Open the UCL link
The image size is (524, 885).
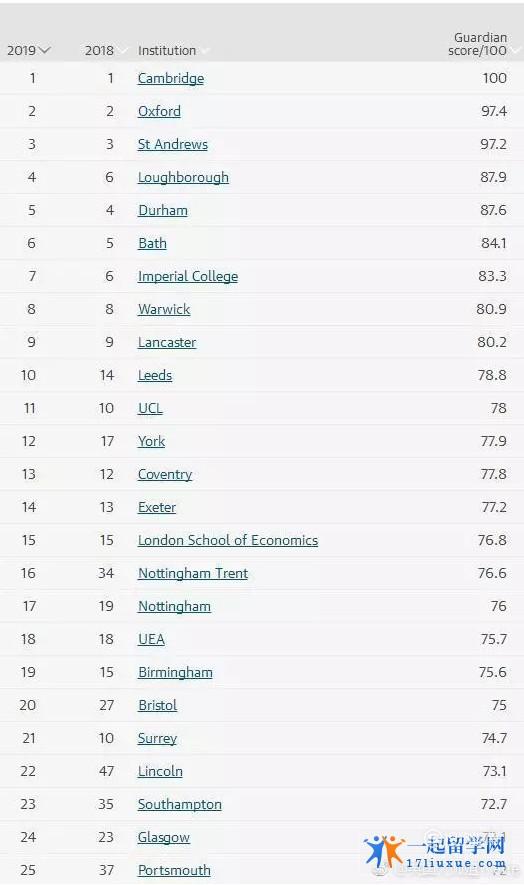(x=150, y=409)
